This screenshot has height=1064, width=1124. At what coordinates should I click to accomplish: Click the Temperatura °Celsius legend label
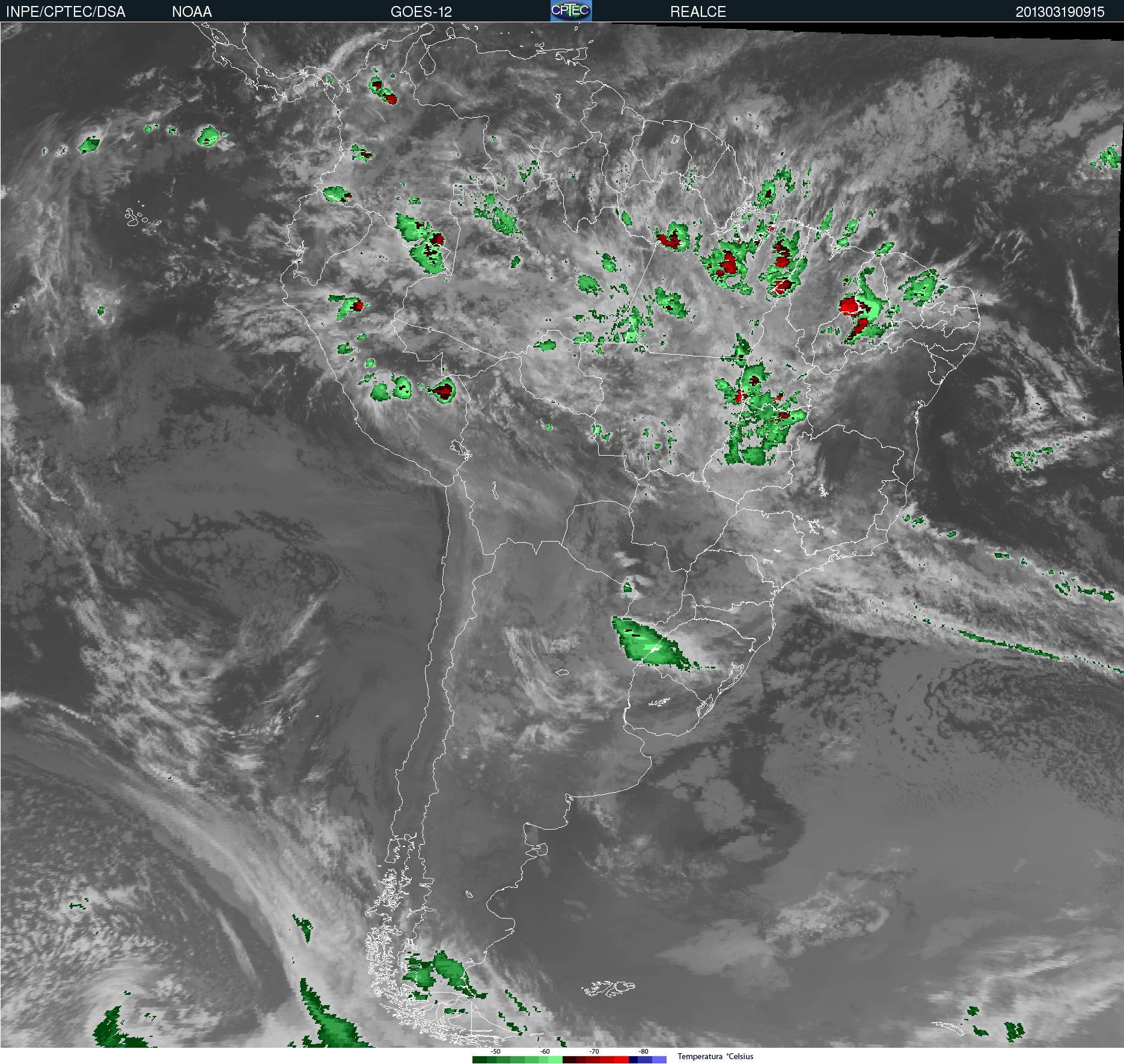click(x=715, y=1056)
